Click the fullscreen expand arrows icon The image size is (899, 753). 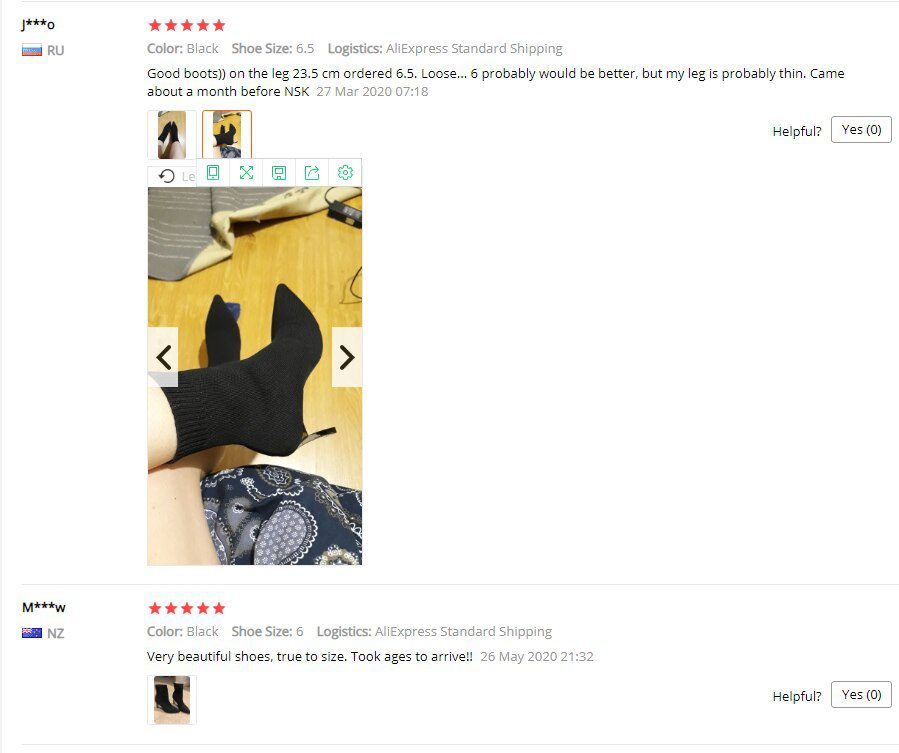(x=246, y=173)
